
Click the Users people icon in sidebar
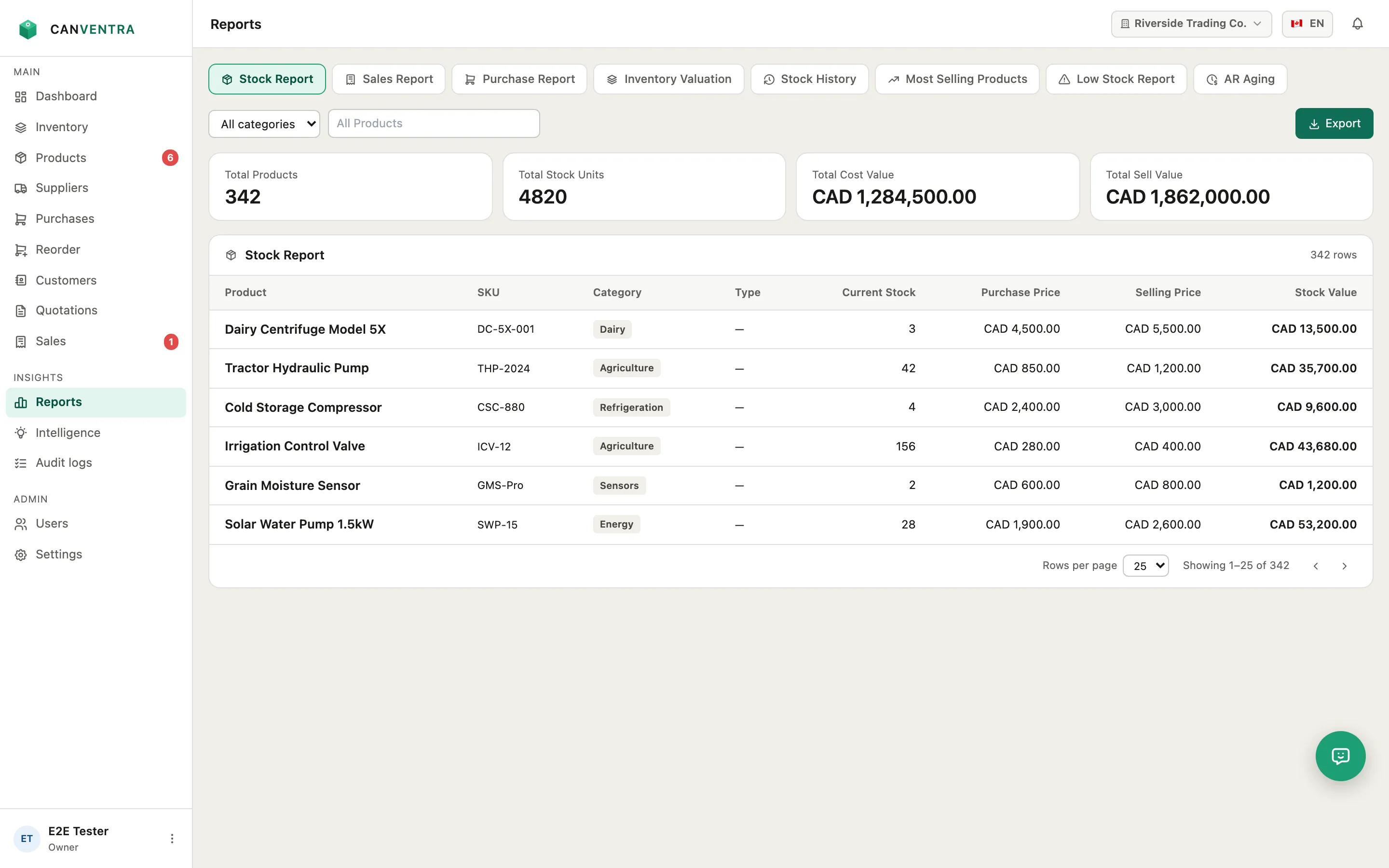[x=21, y=524]
